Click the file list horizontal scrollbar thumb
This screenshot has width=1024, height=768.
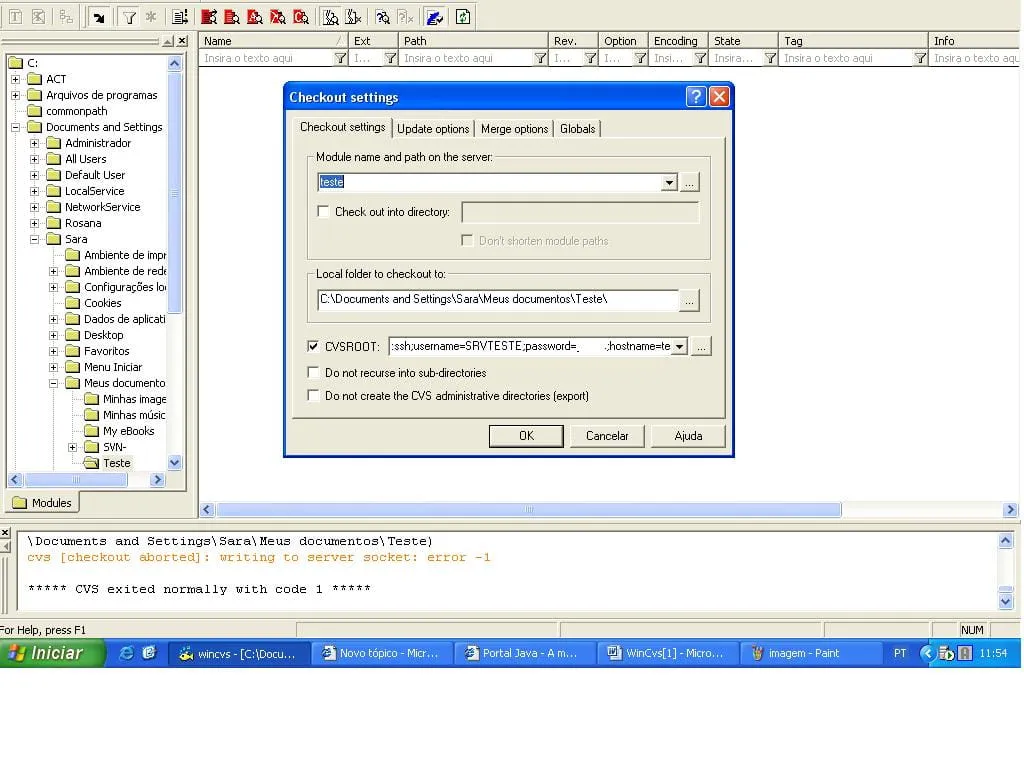[528, 509]
